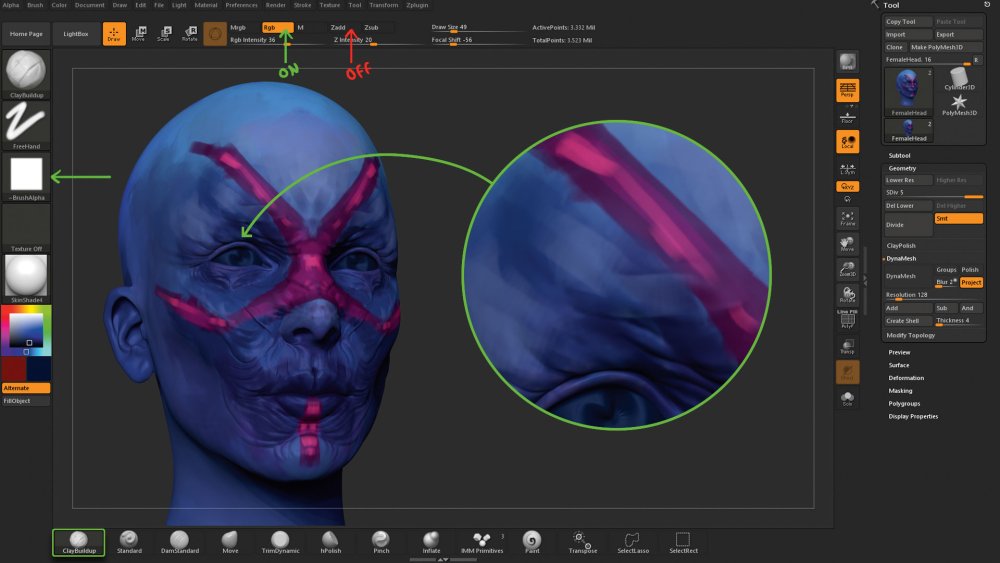Viewport: 1000px width, 563px height.
Task: Collapse the DynaMesh subsection header
Action: 901,258
